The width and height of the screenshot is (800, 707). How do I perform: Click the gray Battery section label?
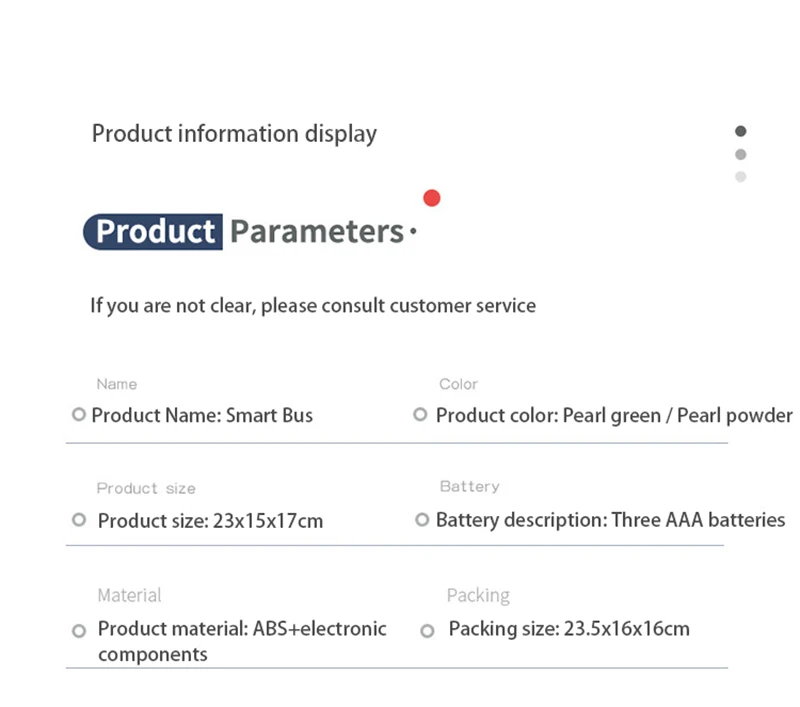[x=469, y=486]
